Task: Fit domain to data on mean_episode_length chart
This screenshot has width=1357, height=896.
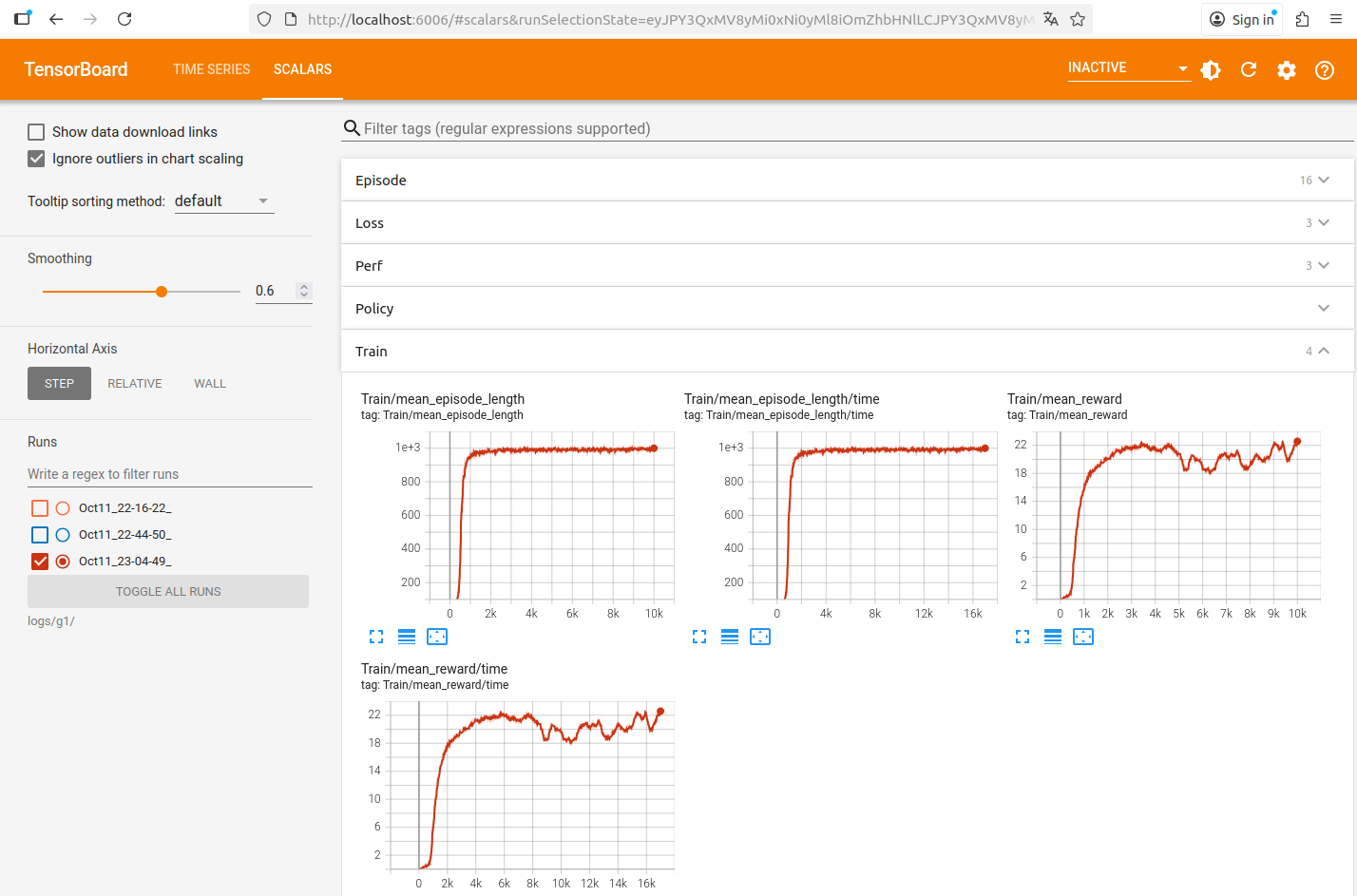Action: 437,637
